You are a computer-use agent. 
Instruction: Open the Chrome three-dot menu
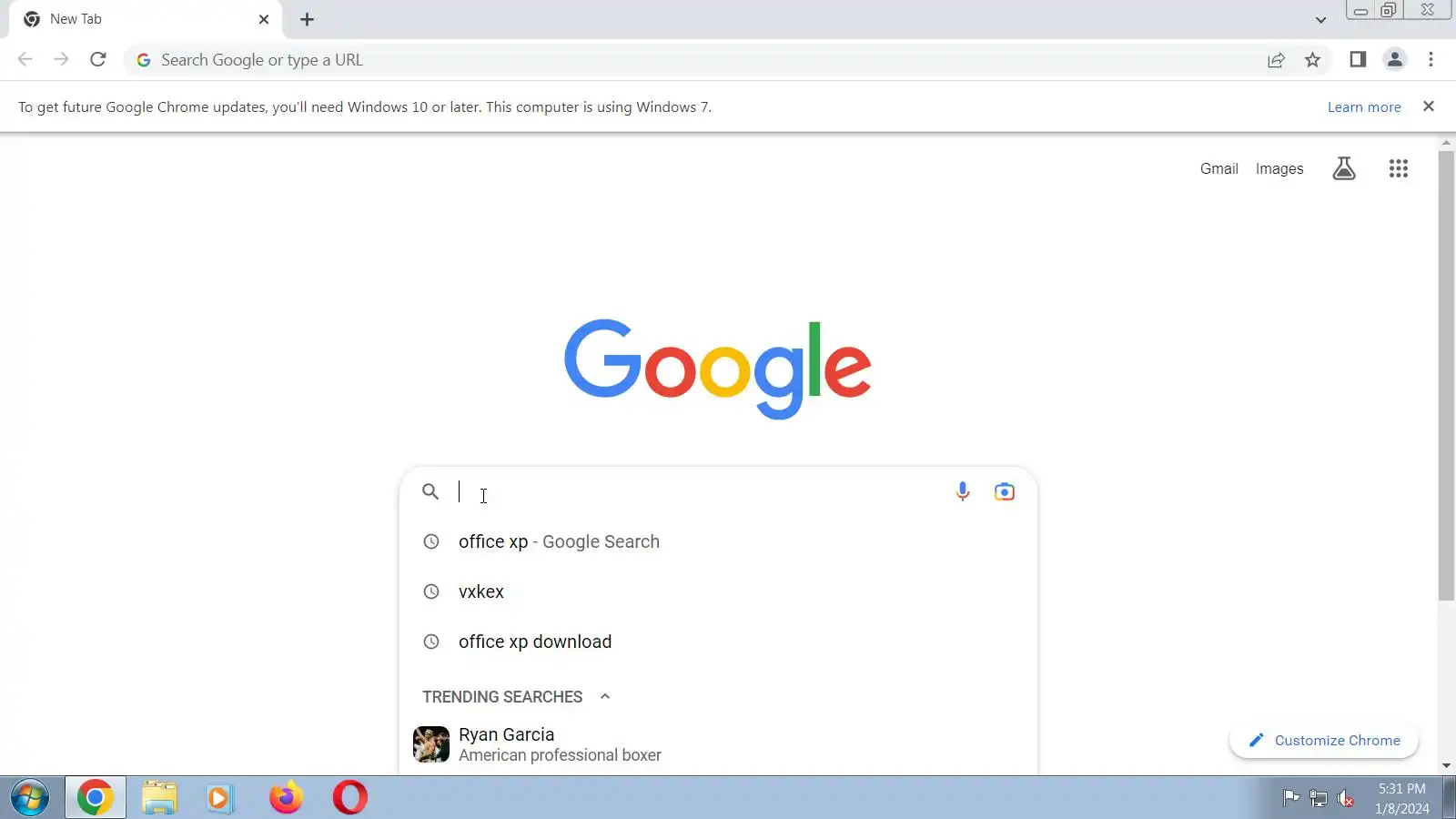point(1431,60)
